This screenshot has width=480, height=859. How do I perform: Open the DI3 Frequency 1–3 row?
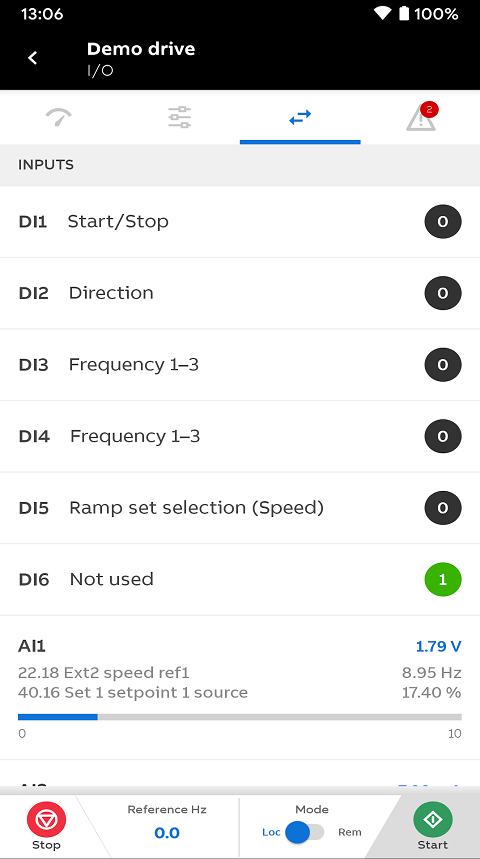(x=240, y=365)
